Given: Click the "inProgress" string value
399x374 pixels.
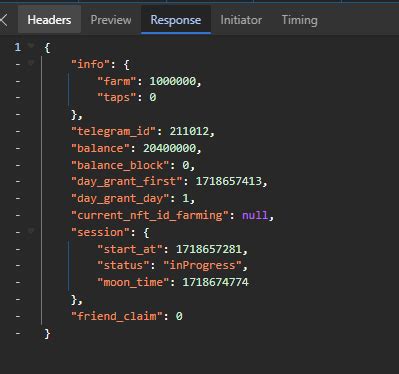Looking at the screenshot, I should tap(202, 265).
